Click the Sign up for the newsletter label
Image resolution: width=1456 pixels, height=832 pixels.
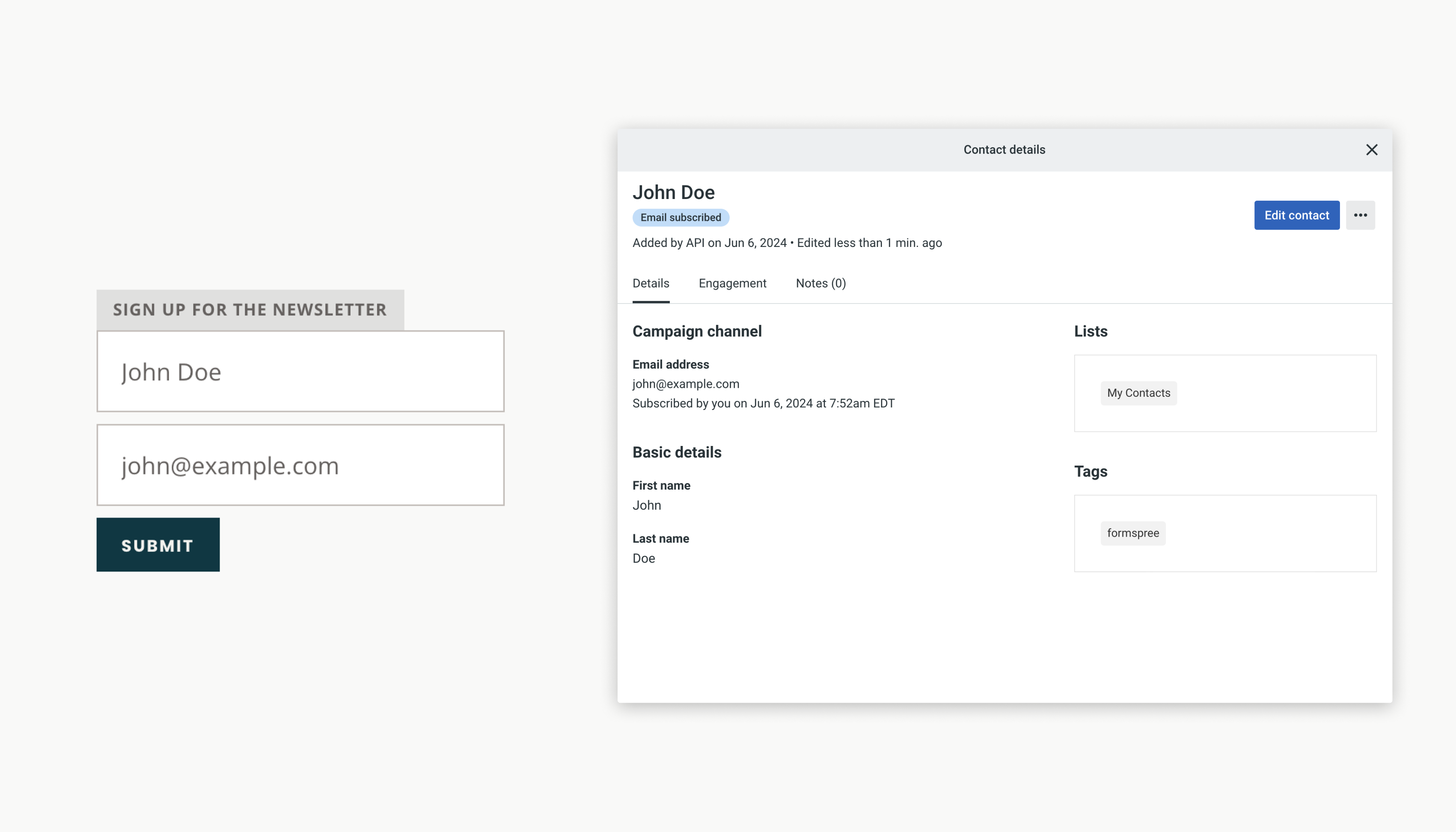coord(250,310)
